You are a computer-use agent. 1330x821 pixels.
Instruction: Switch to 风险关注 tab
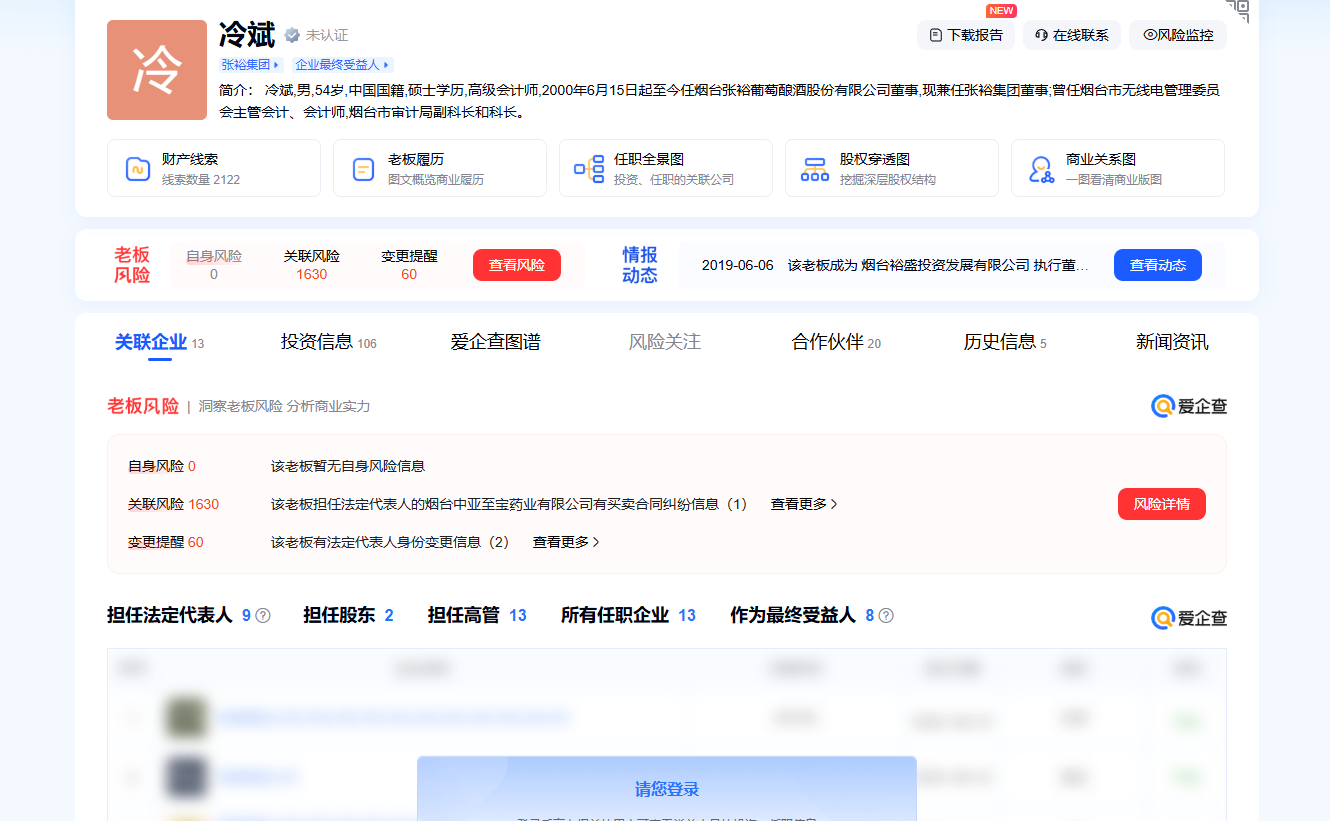tap(665, 342)
